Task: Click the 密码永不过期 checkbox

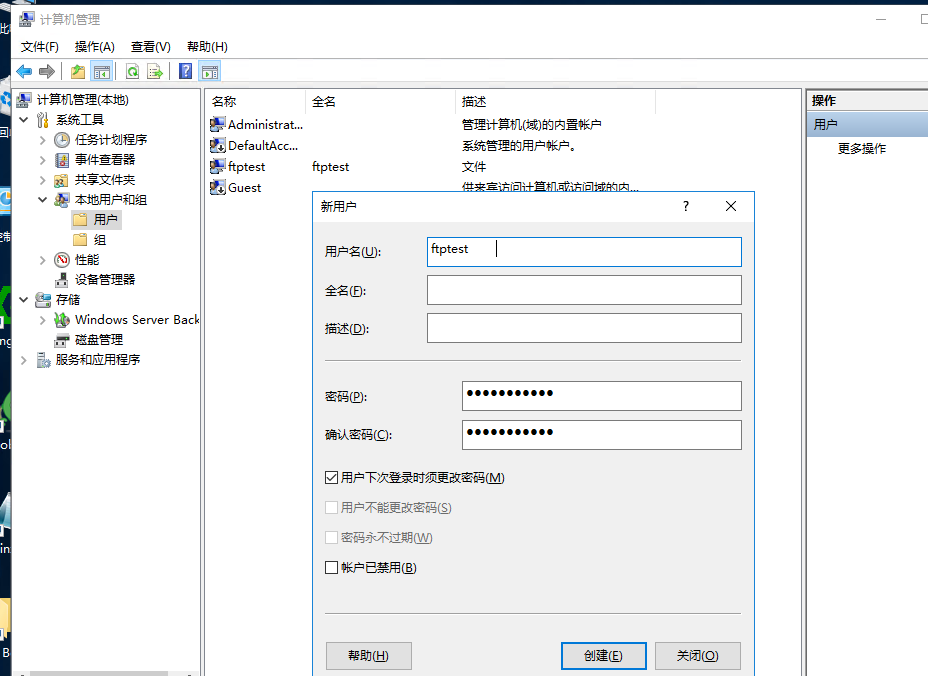Action: [x=331, y=537]
